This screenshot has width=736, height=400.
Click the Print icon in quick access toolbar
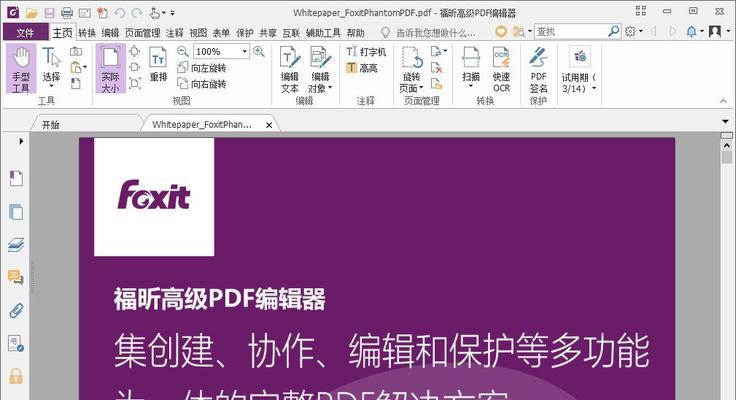[x=67, y=13]
